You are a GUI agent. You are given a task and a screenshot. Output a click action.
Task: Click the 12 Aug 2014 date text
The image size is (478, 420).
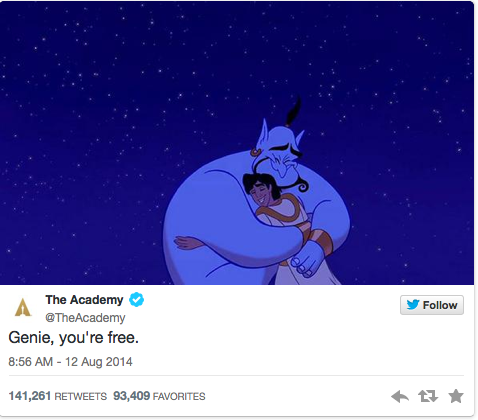99,362
